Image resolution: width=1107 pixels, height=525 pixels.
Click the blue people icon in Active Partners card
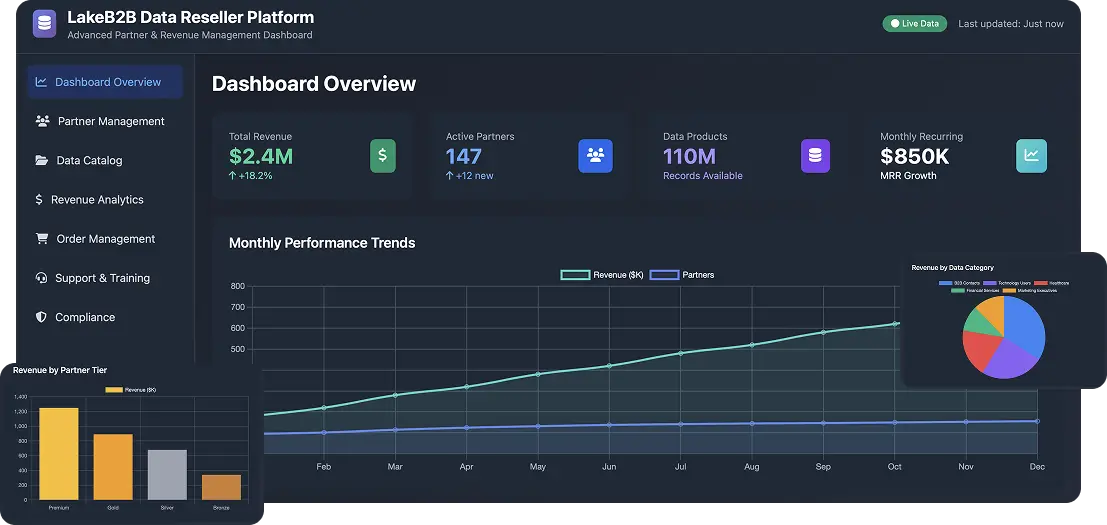[595, 156]
